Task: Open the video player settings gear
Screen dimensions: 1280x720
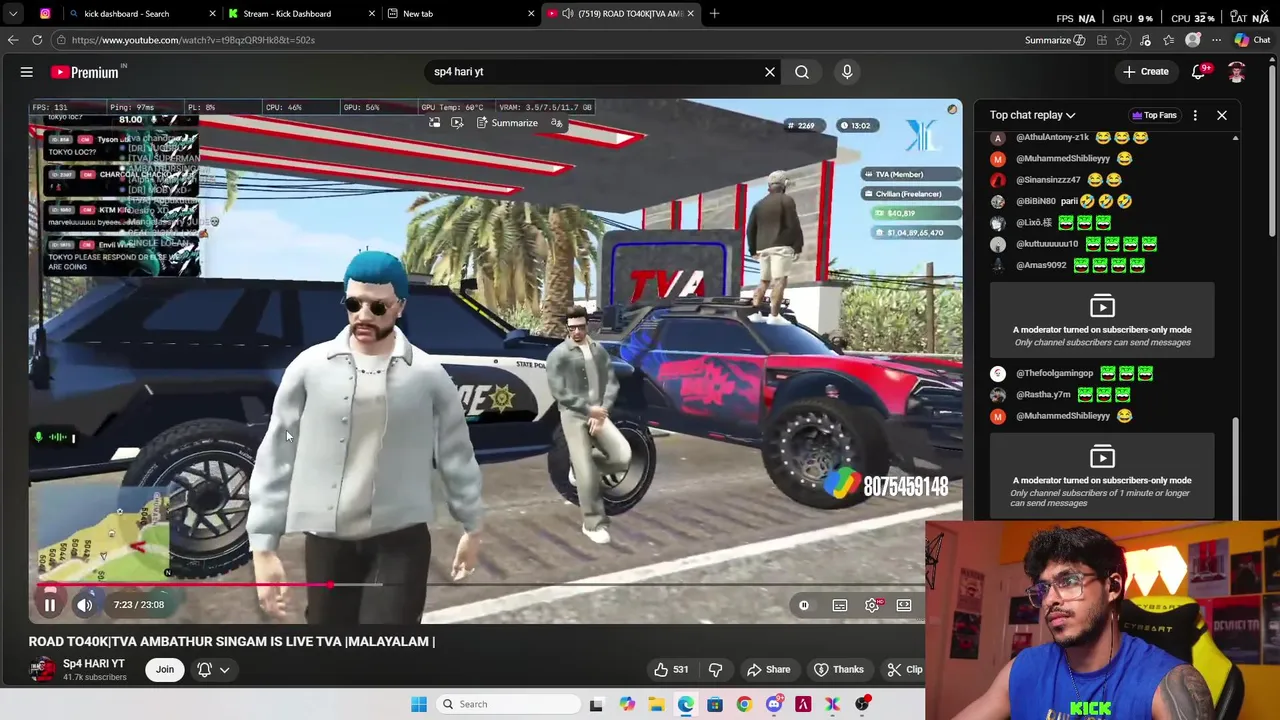Action: (x=872, y=605)
